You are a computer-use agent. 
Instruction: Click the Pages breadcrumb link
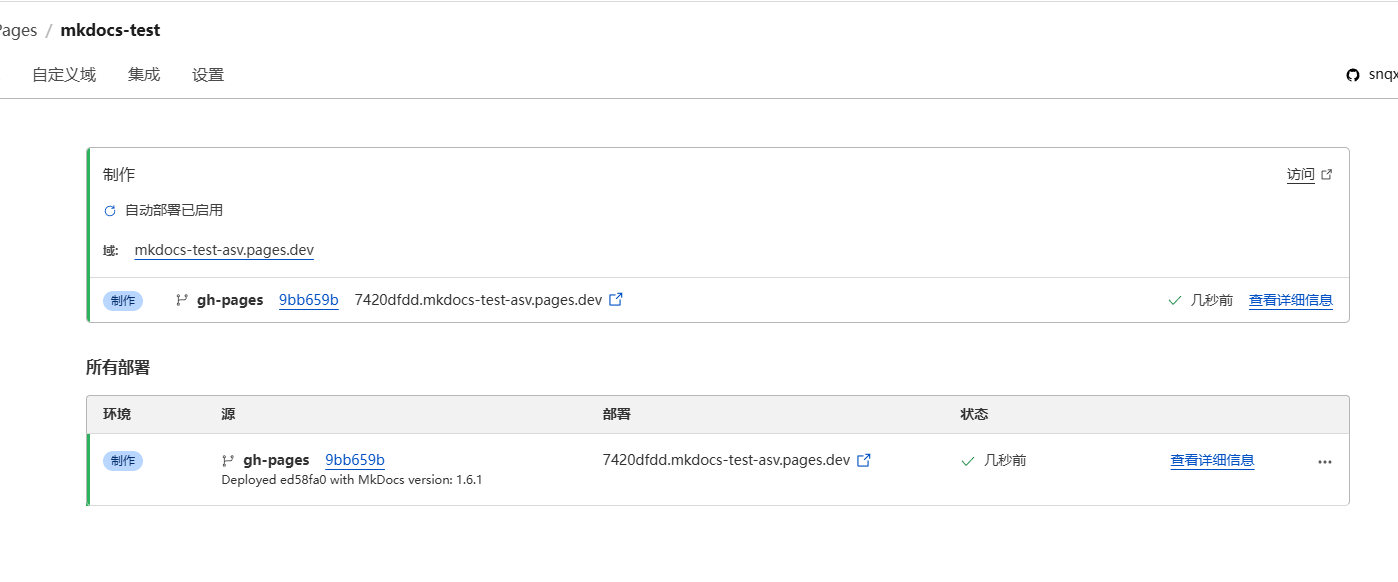[x=18, y=30]
